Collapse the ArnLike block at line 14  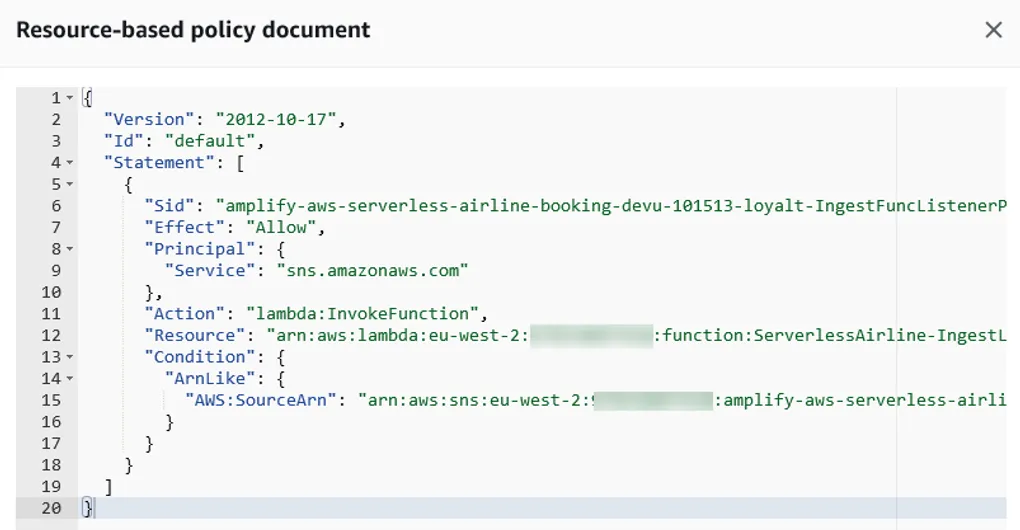(69, 379)
